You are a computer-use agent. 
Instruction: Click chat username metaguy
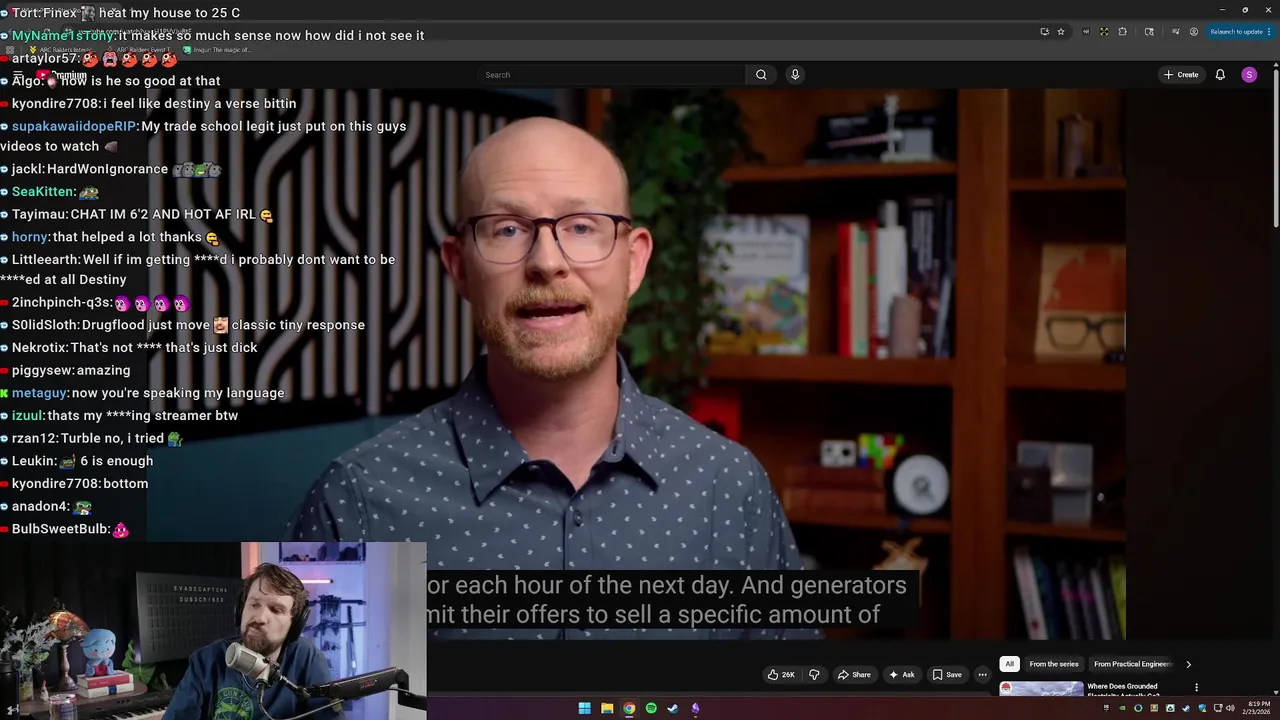click(40, 393)
